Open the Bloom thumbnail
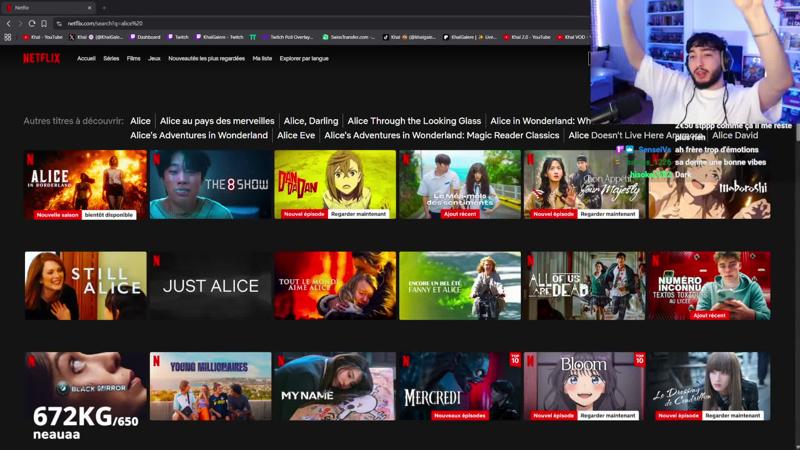 click(585, 386)
